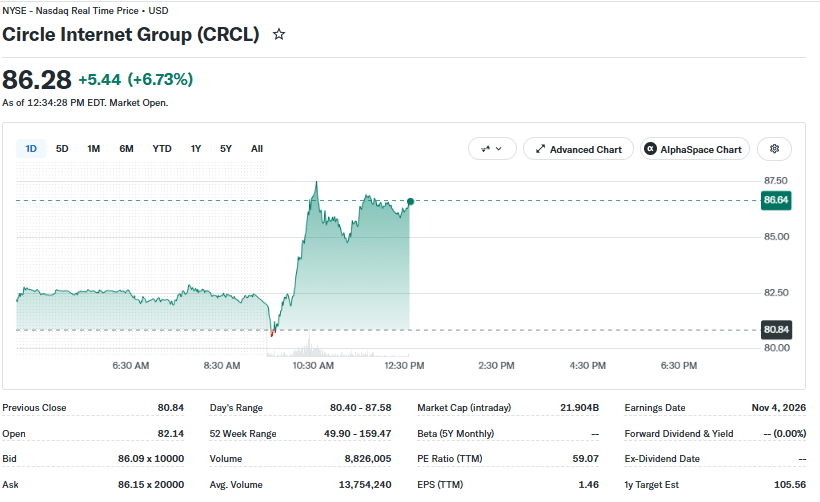Click the Open value 82.14
820x502 pixels.
pyautogui.click(x=170, y=434)
